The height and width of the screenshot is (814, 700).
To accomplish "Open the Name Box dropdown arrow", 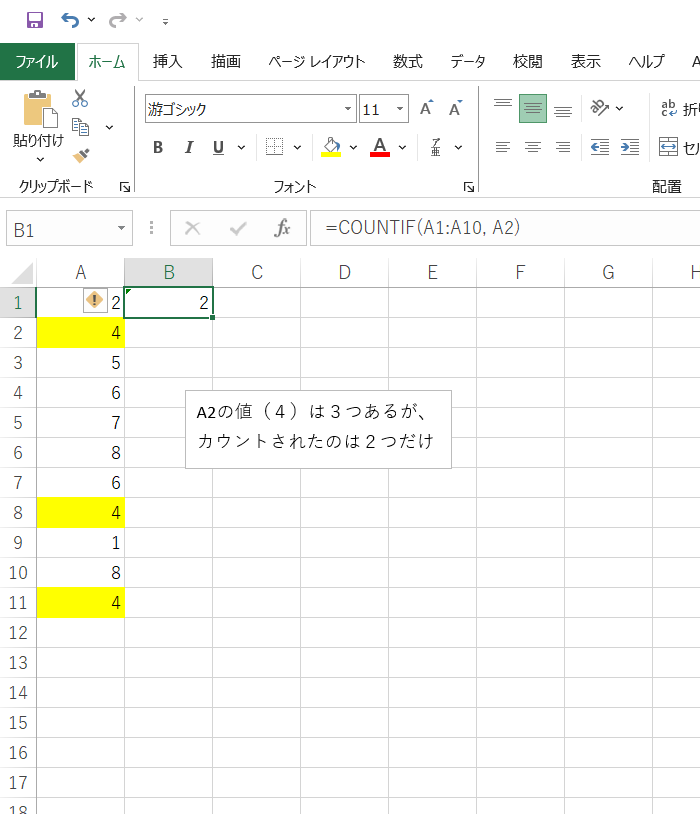I will click(x=122, y=229).
